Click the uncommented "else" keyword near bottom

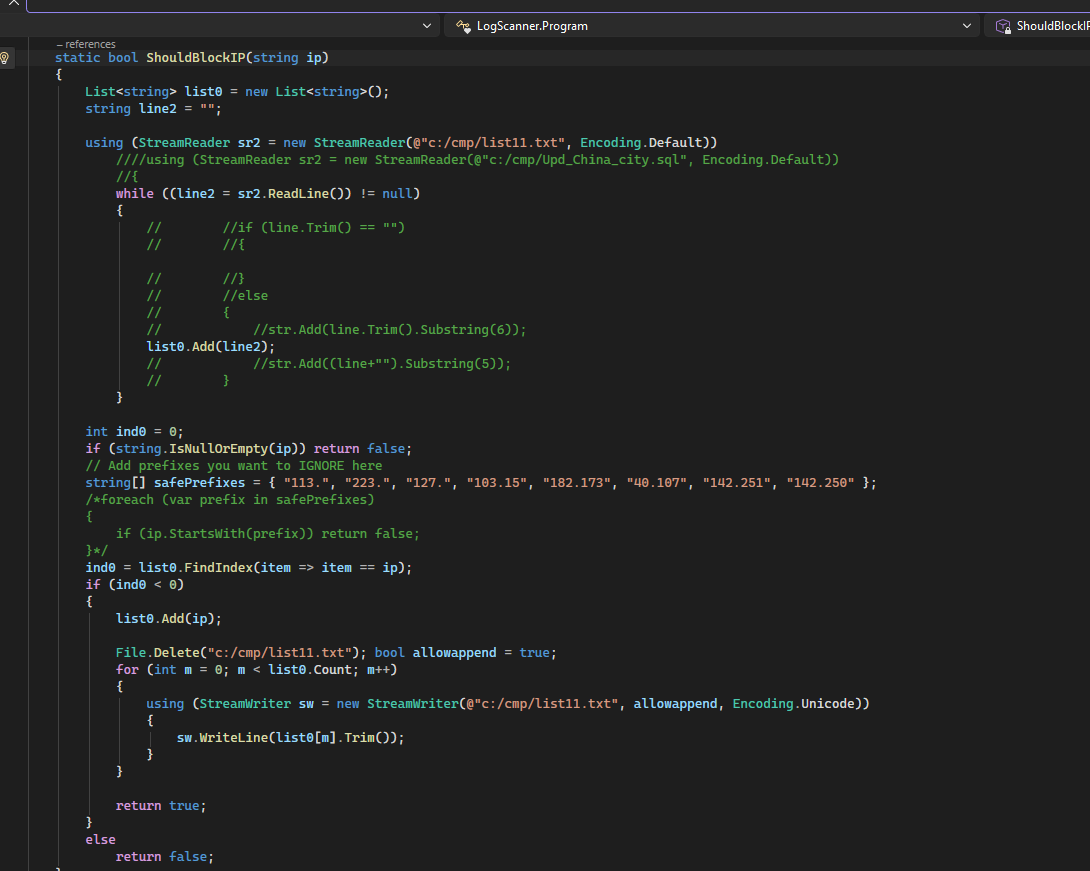[x=100, y=840]
